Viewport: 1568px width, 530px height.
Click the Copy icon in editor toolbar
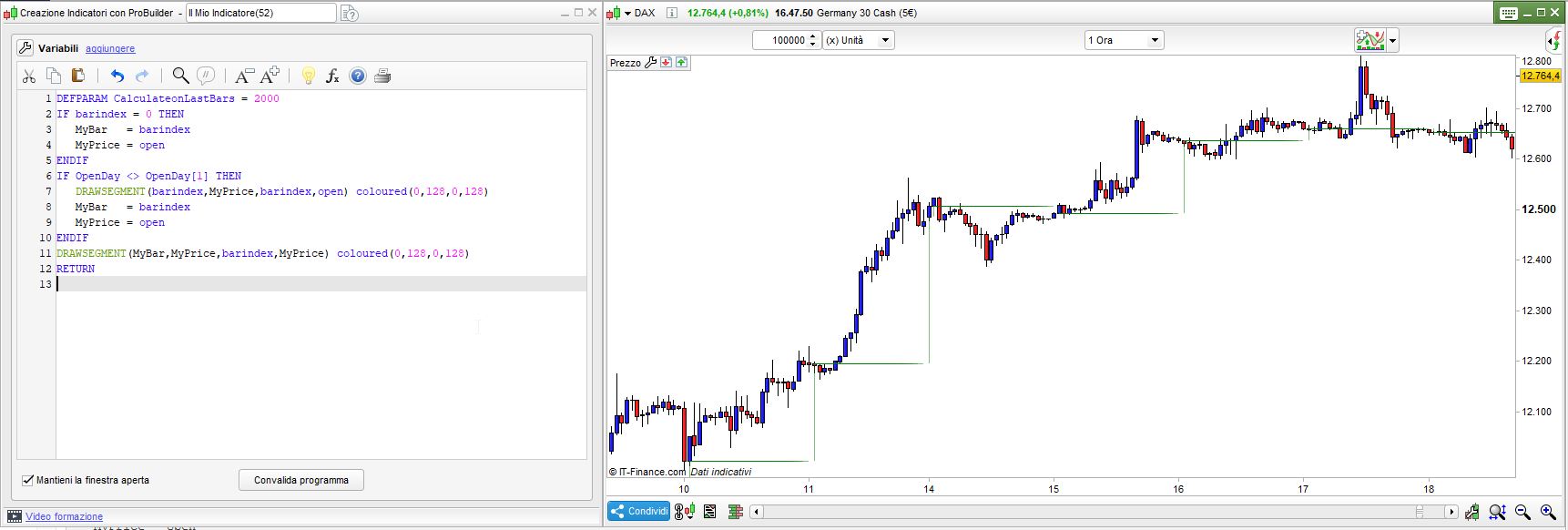pyautogui.click(x=54, y=76)
